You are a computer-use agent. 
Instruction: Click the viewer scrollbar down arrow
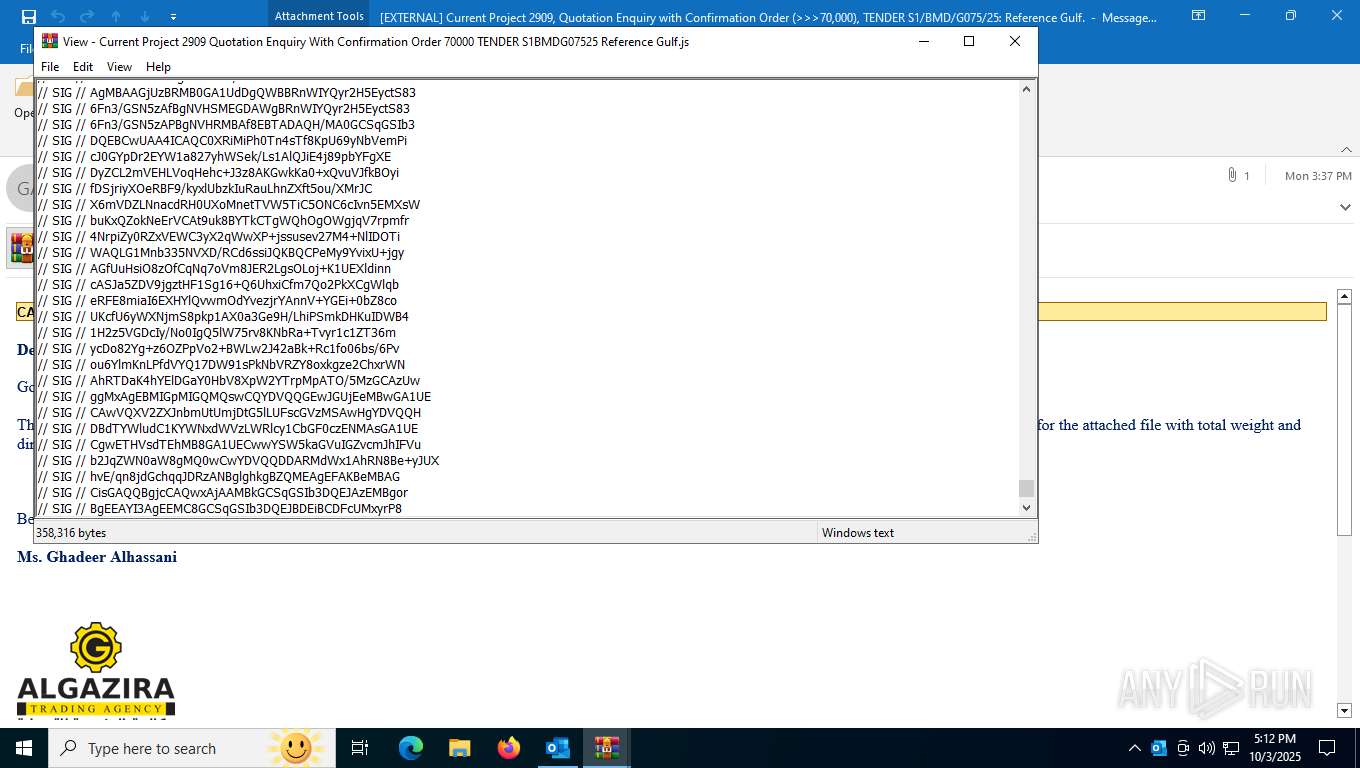[1026, 508]
